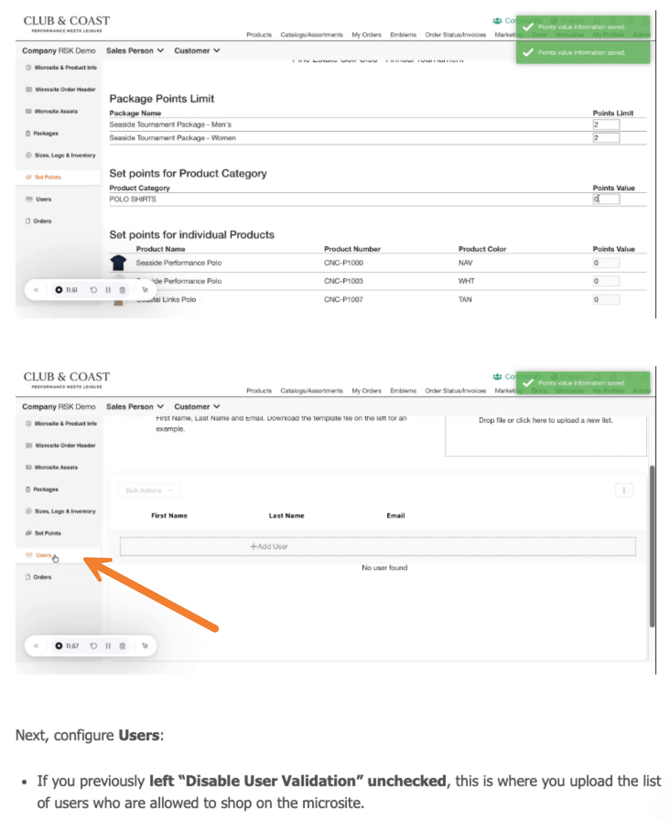Open Packages in the upper screenshot's sidebar
670x820 pixels.
click(45, 133)
